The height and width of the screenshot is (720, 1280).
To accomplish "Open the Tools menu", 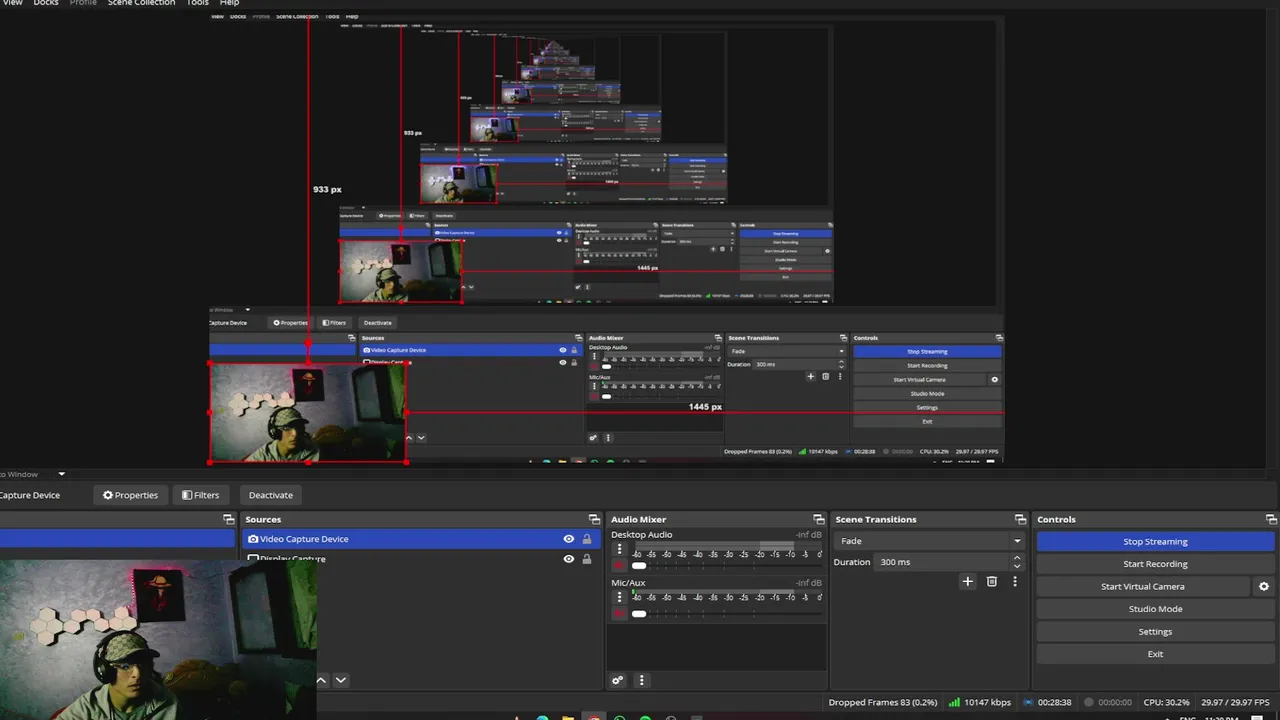I will pos(198,3).
